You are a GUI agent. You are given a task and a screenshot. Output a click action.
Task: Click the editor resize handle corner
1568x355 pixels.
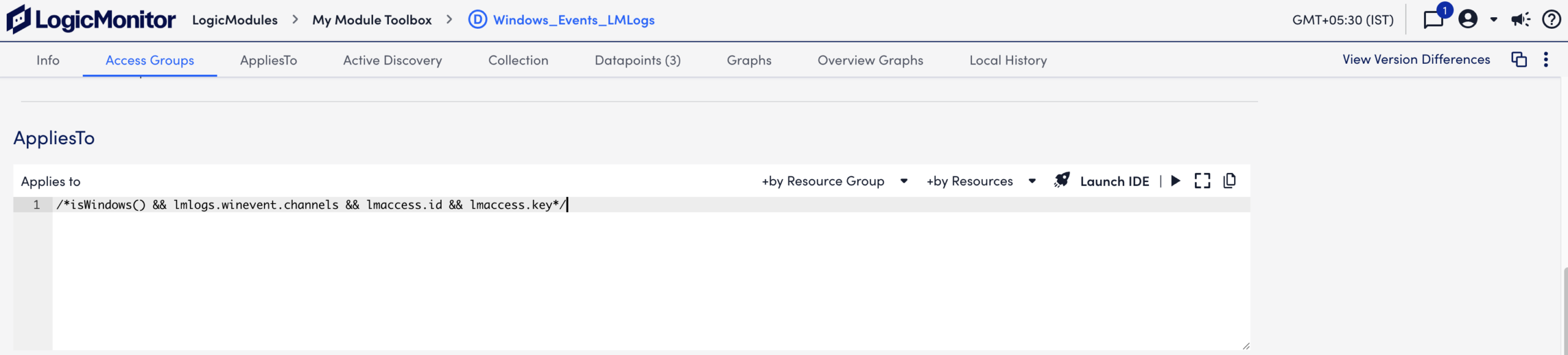click(x=1246, y=346)
